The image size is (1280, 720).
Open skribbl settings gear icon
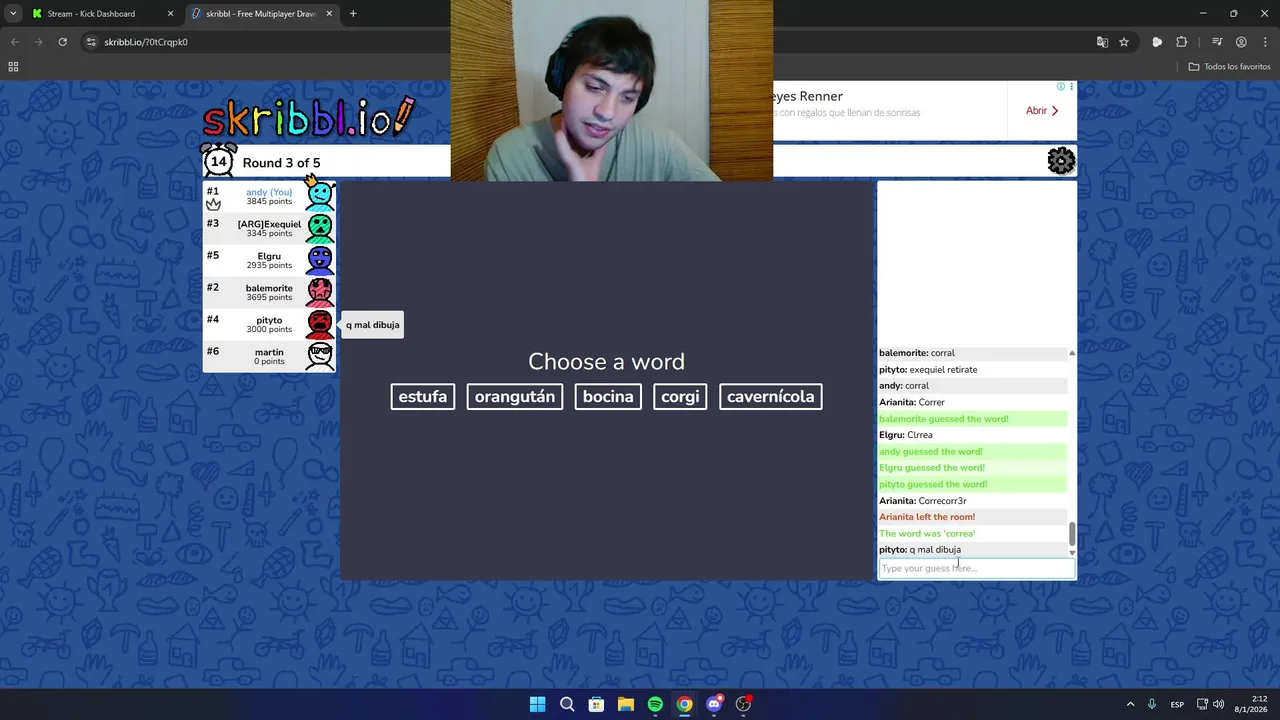(1061, 161)
